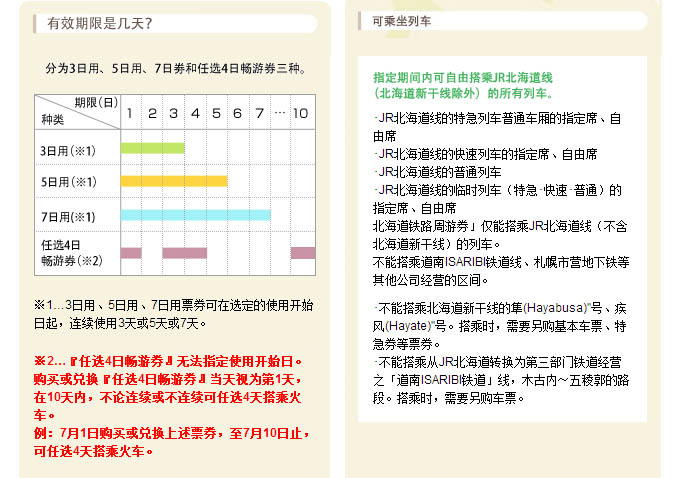Click the pink bar under column 10

coord(302,253)
